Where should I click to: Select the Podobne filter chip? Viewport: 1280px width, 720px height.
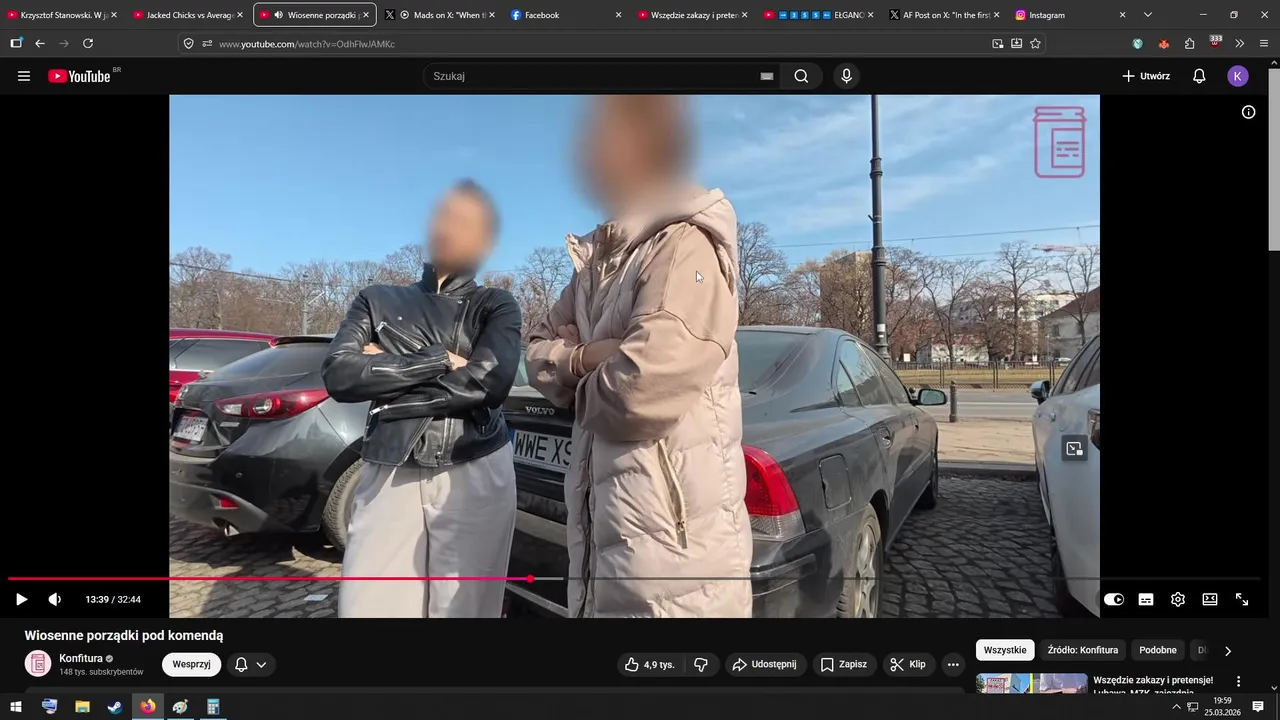tap(1158, 650)
